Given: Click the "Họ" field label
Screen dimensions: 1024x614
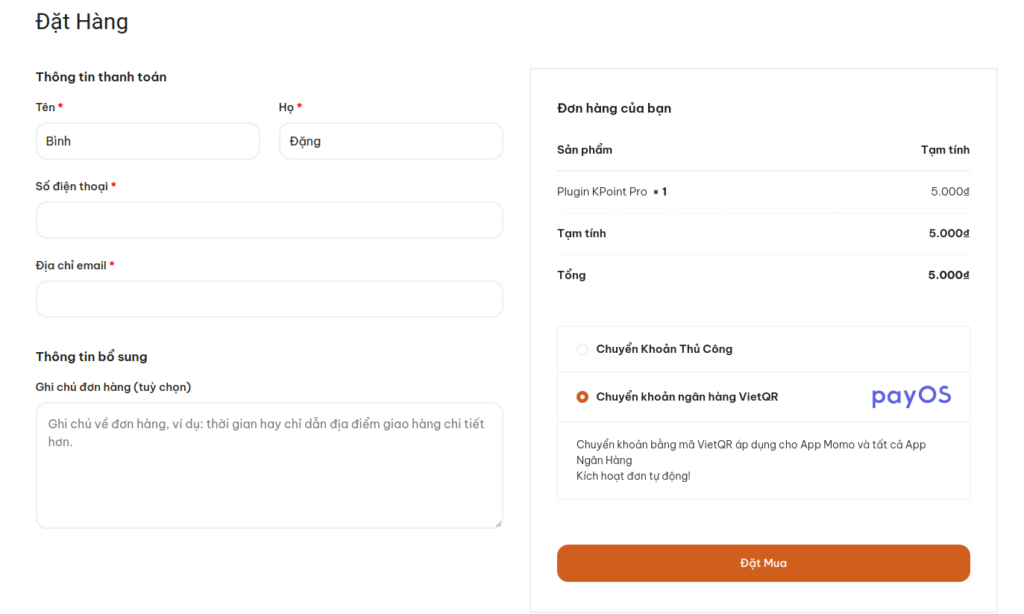Looking at the screenshot, I should coord(286,107).
